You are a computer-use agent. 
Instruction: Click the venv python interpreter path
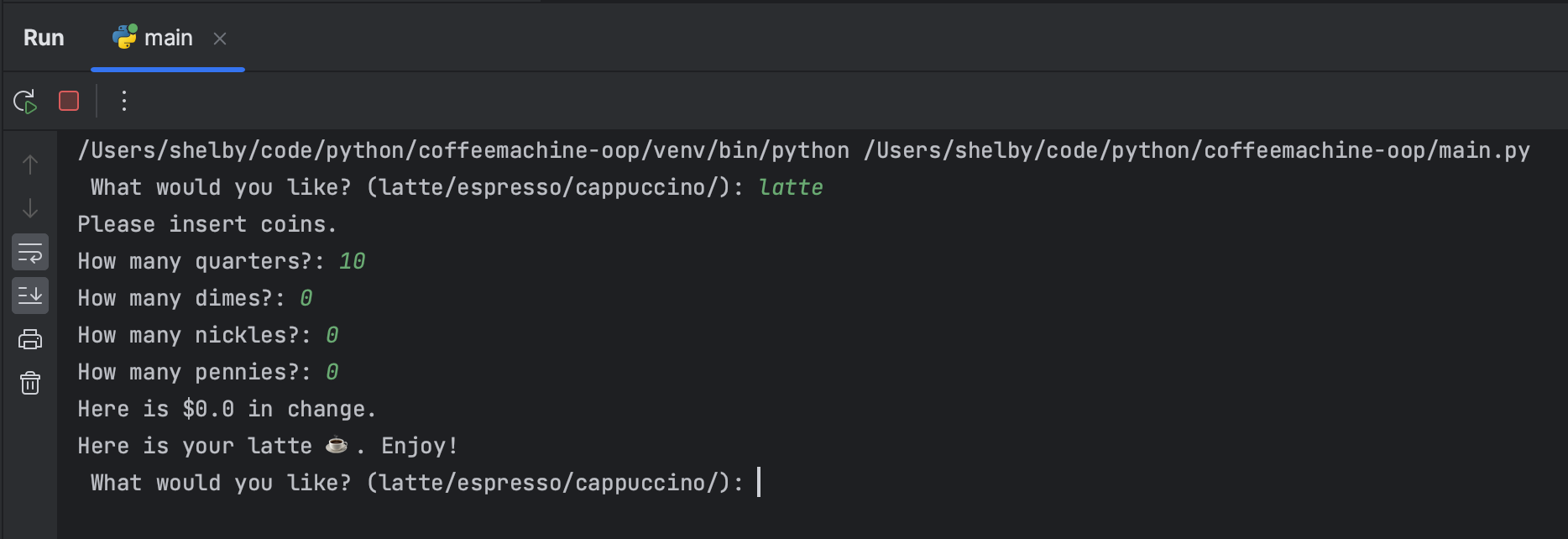(462, 149)
